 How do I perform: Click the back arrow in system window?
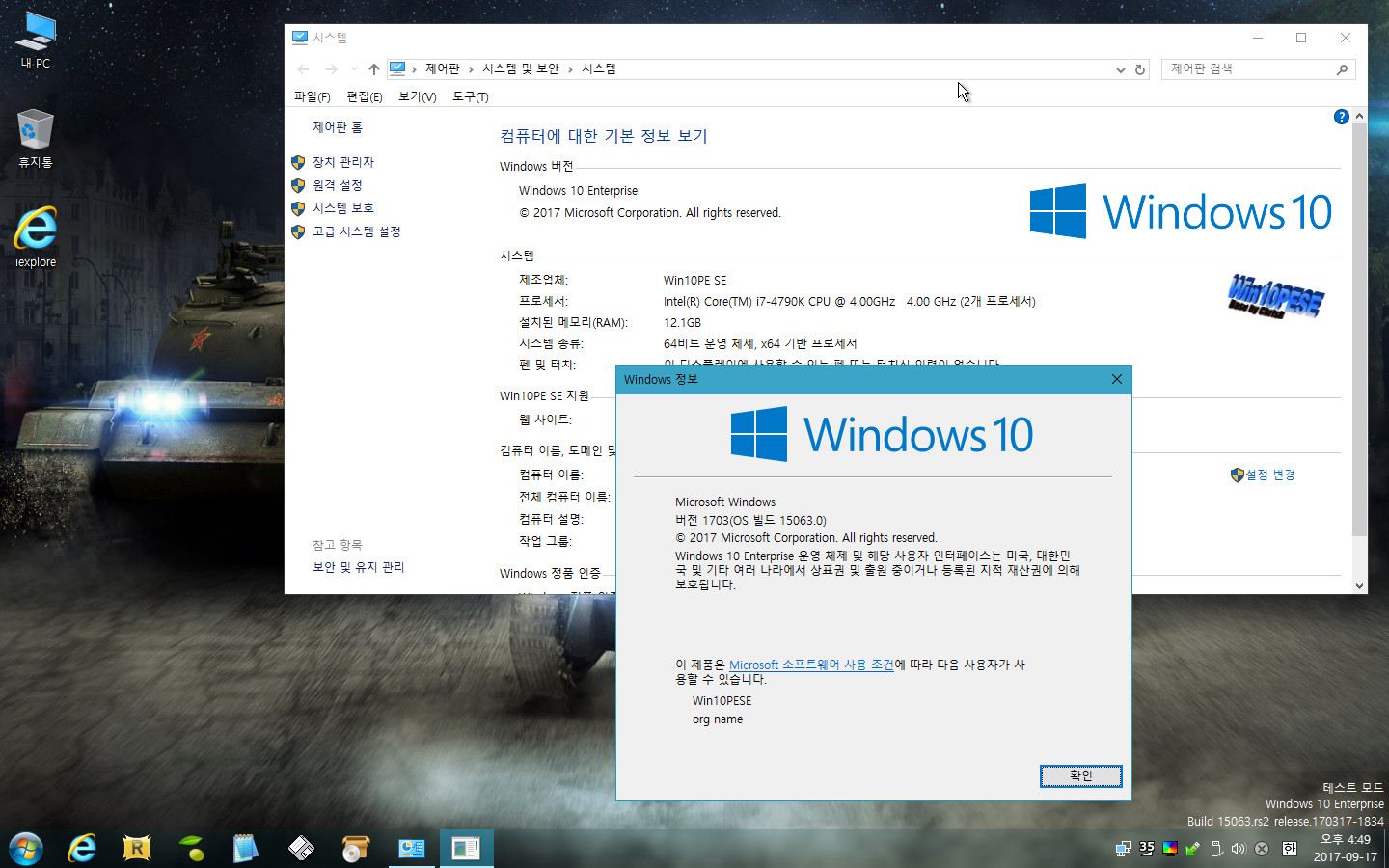click(303, 69)
